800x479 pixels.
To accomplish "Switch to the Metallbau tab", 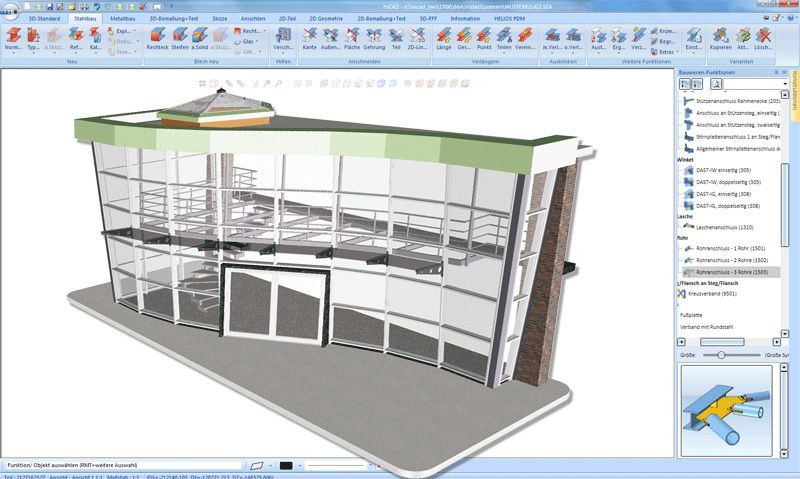I will coord(123,18).
